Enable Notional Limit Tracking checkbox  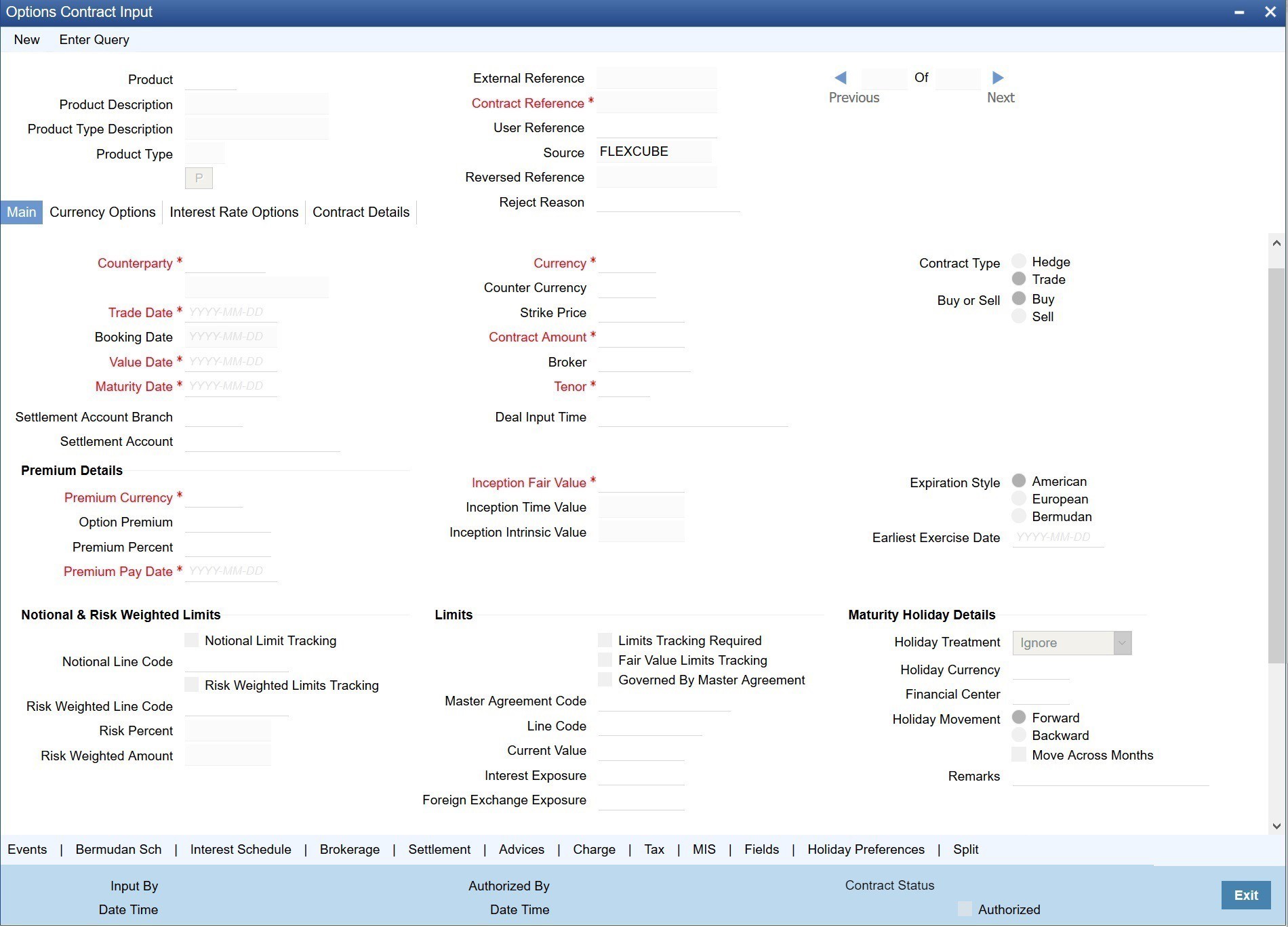click(192, 640)
